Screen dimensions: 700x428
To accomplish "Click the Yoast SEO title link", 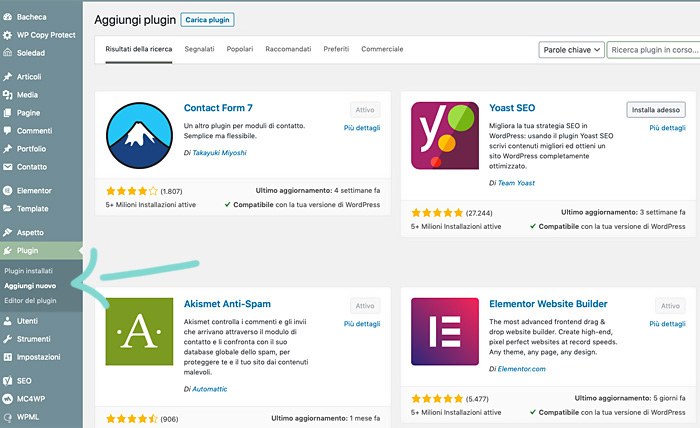I will tap(512, 108).
